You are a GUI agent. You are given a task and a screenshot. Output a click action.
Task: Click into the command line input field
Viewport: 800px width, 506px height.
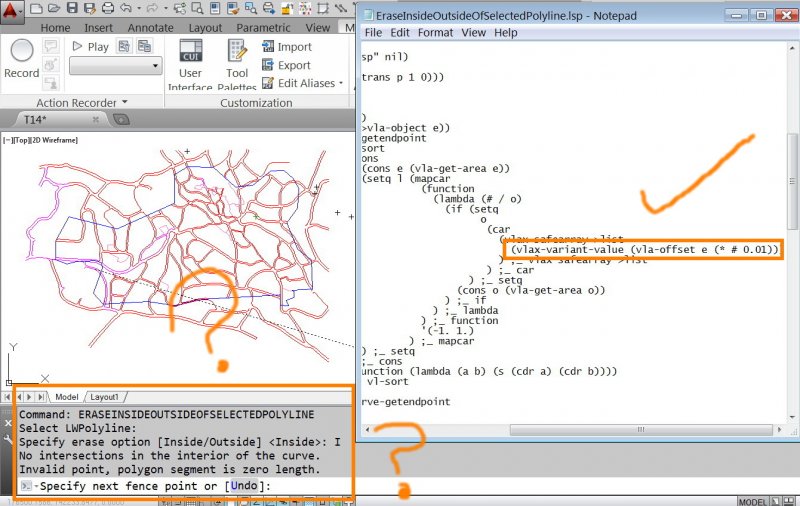tap(185, 486)
